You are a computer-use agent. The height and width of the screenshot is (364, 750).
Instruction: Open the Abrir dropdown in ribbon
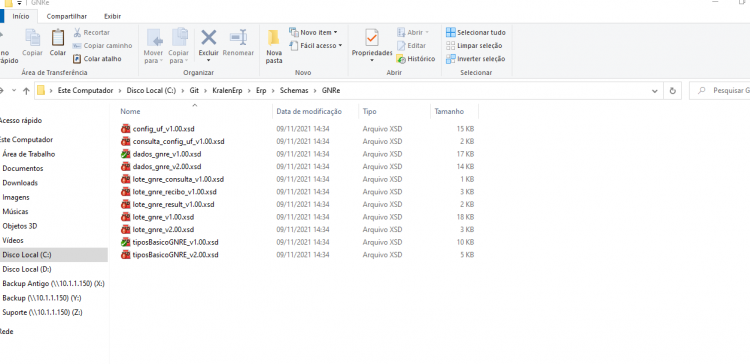coord(413,33)
